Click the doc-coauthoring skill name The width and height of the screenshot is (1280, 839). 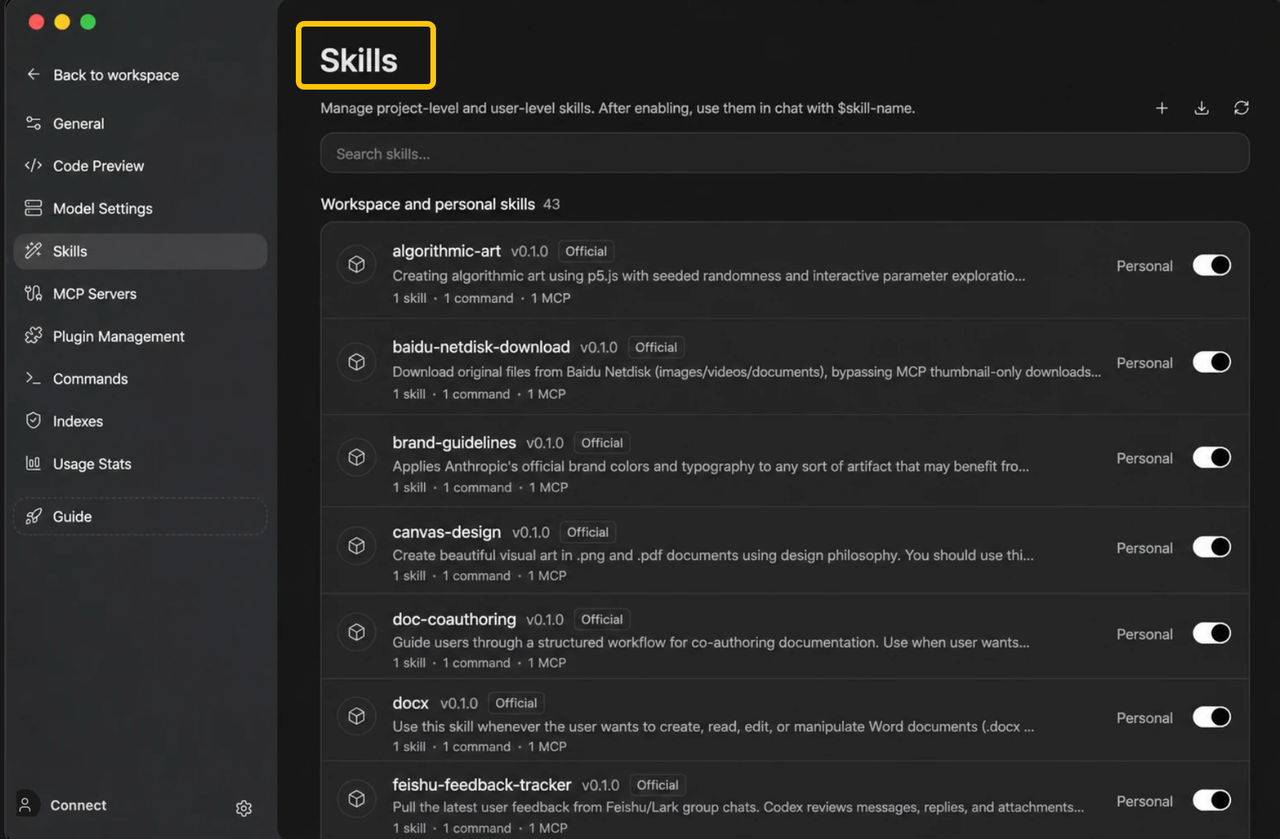454,619
